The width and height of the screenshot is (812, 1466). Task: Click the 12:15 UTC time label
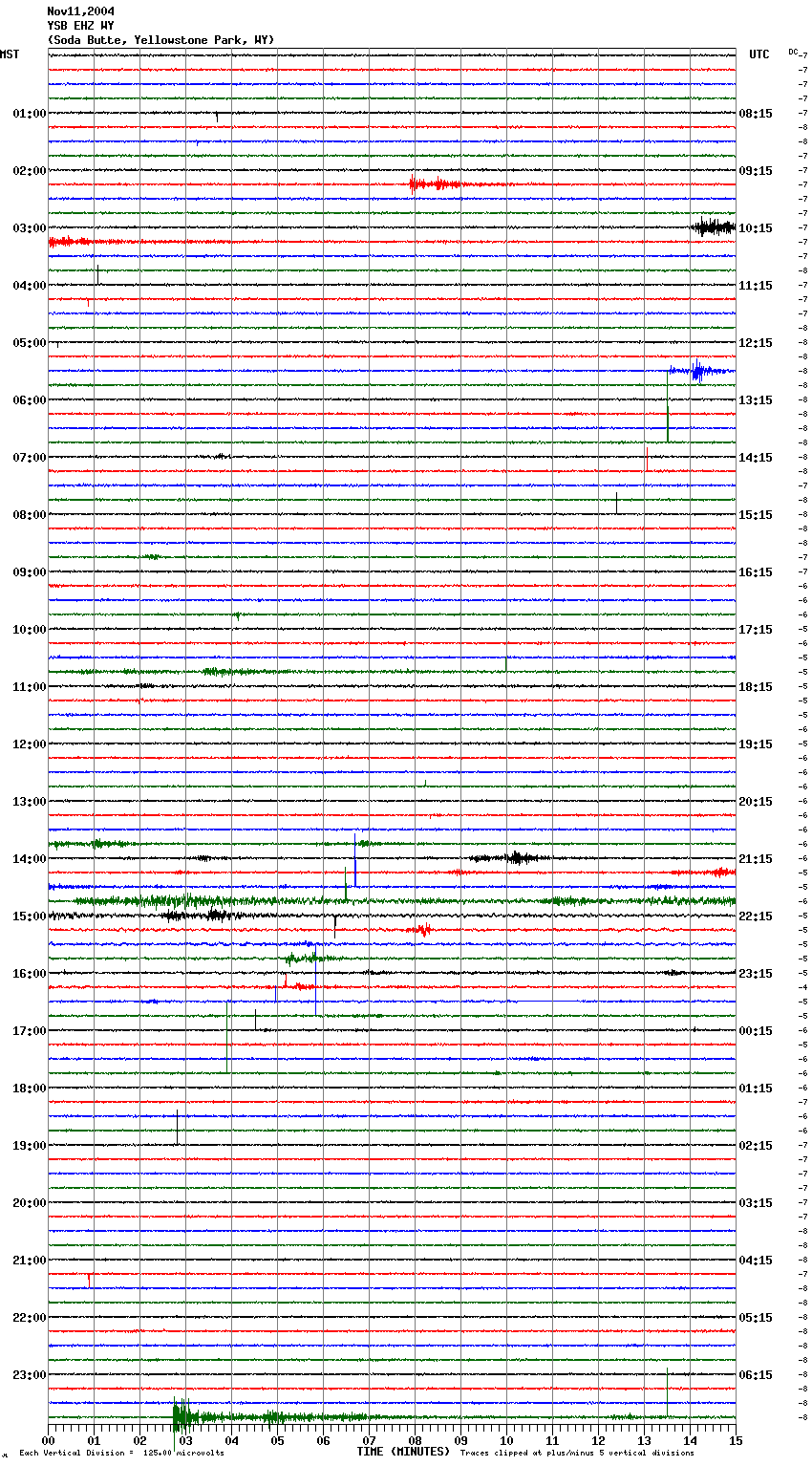click(x=756, y=343)
